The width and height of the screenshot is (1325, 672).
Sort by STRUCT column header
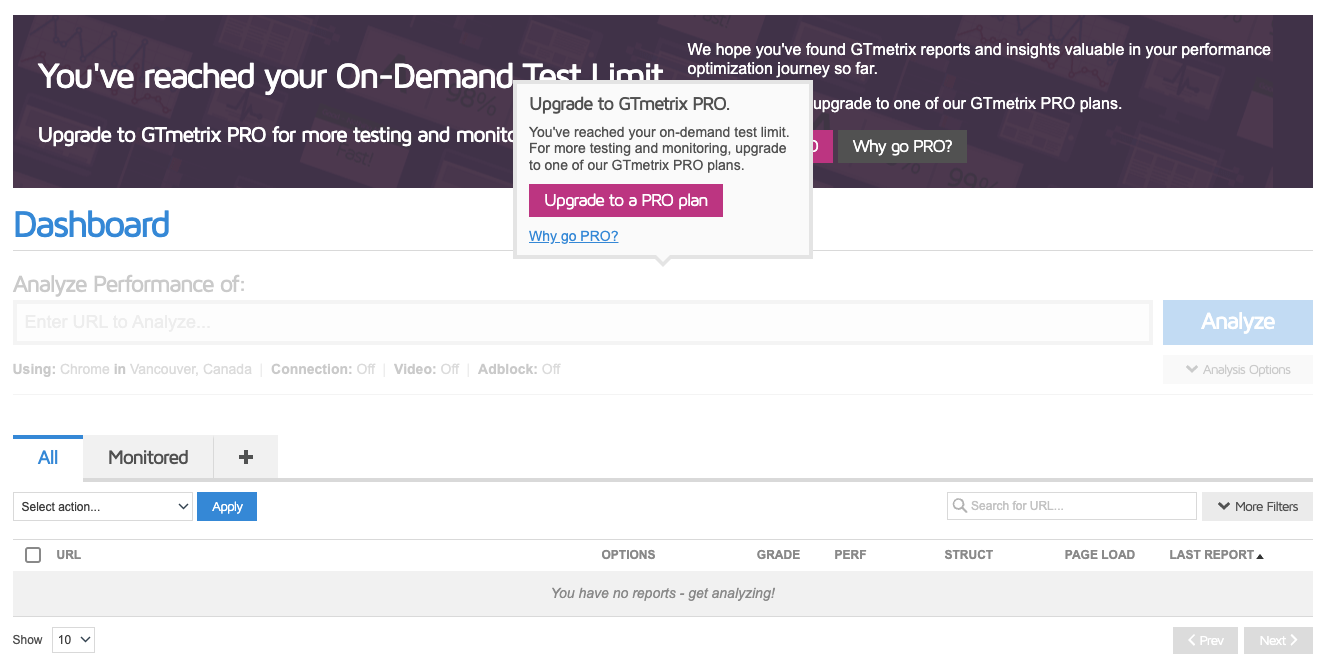point(968,555)
